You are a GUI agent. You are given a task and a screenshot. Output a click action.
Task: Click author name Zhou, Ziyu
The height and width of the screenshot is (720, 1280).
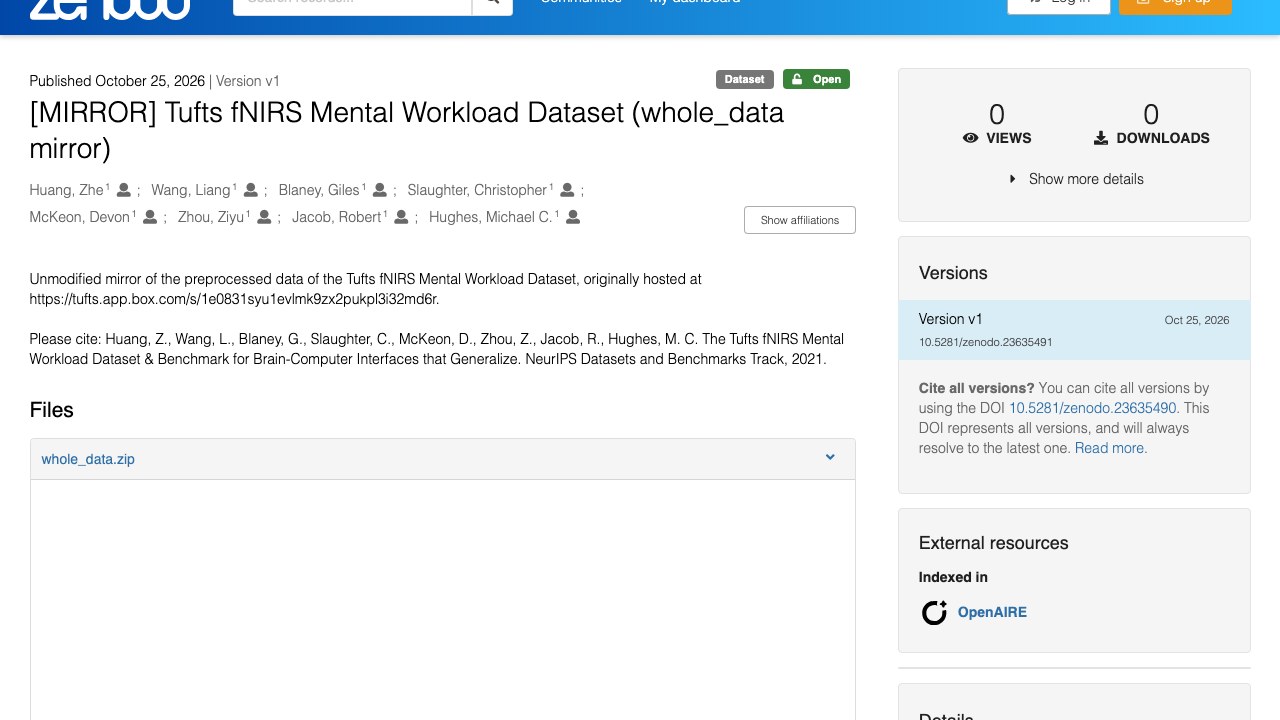point(211,217)
